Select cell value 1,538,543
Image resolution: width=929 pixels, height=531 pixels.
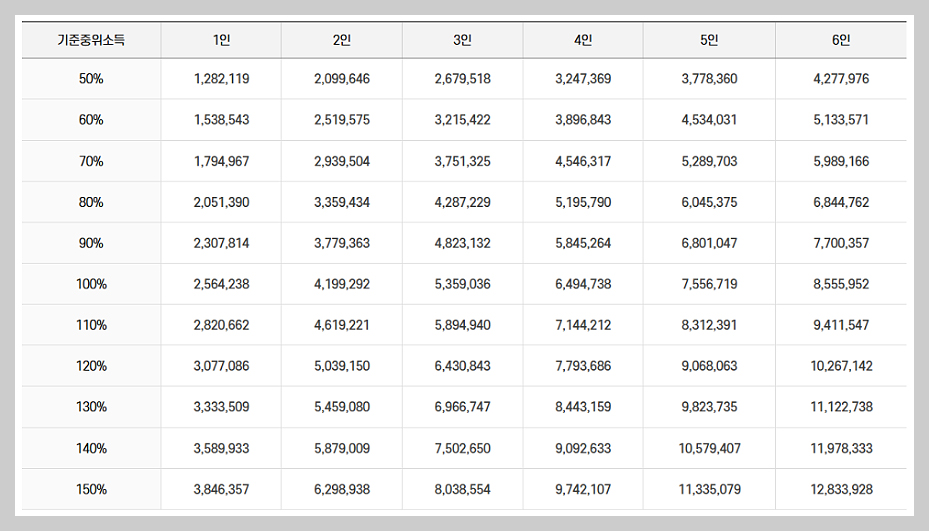click(x=222, y=120)
